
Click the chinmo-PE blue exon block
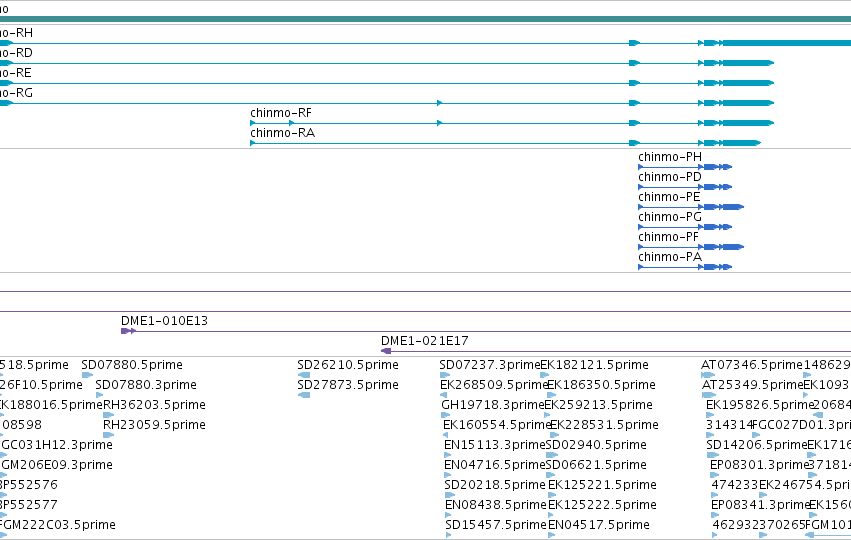(x=733, y=207)
